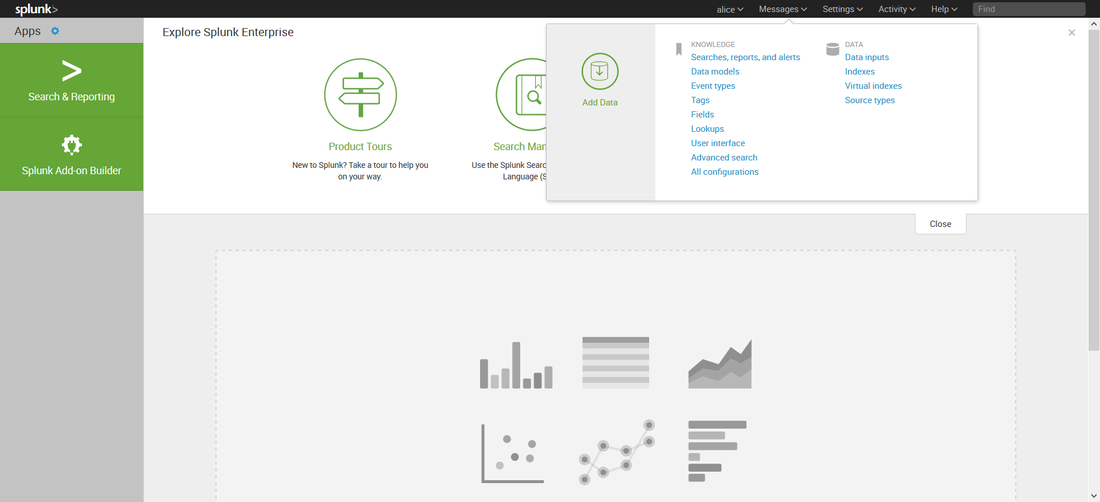
Task: Open the Activity dropdown
Action: tap(897, 9)
